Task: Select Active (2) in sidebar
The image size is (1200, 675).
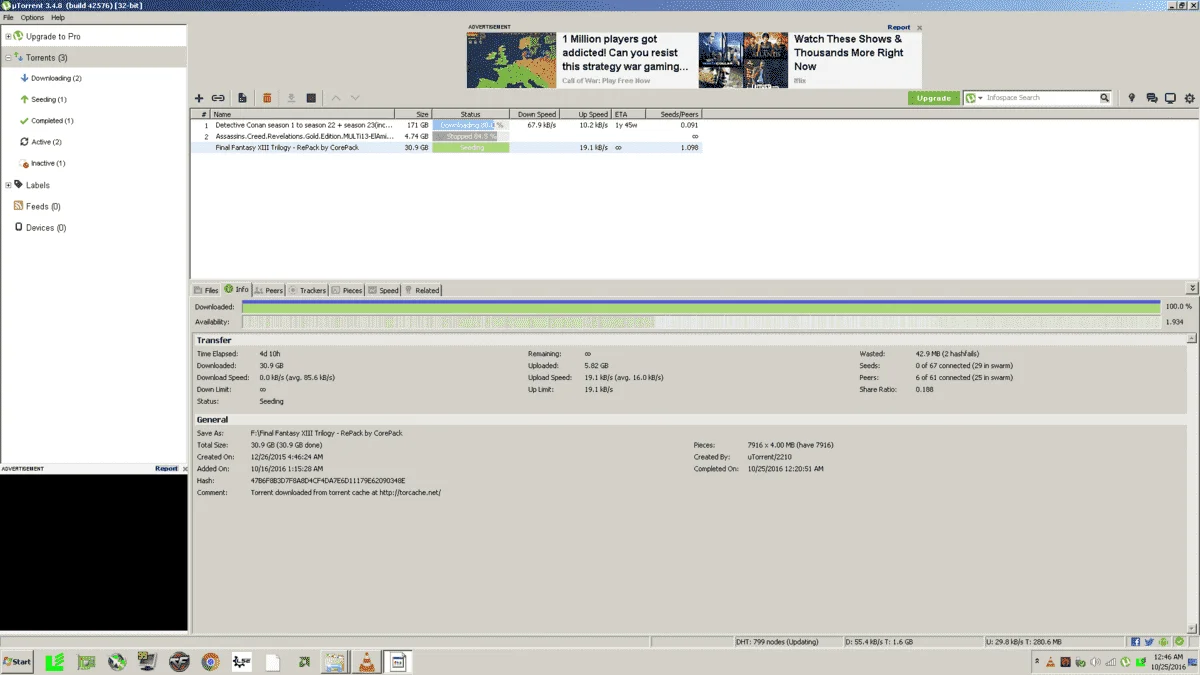Action: tap(46, 142)
